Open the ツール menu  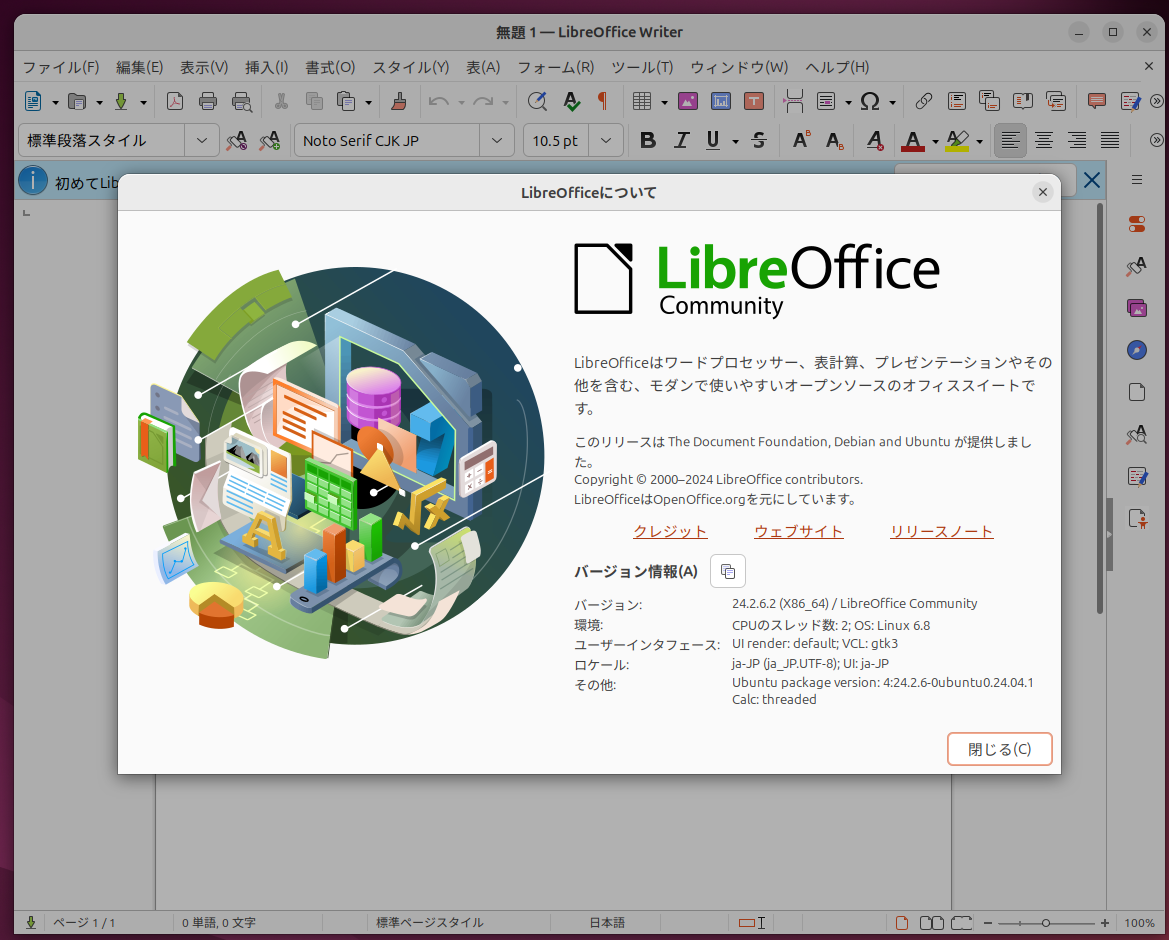642,67
